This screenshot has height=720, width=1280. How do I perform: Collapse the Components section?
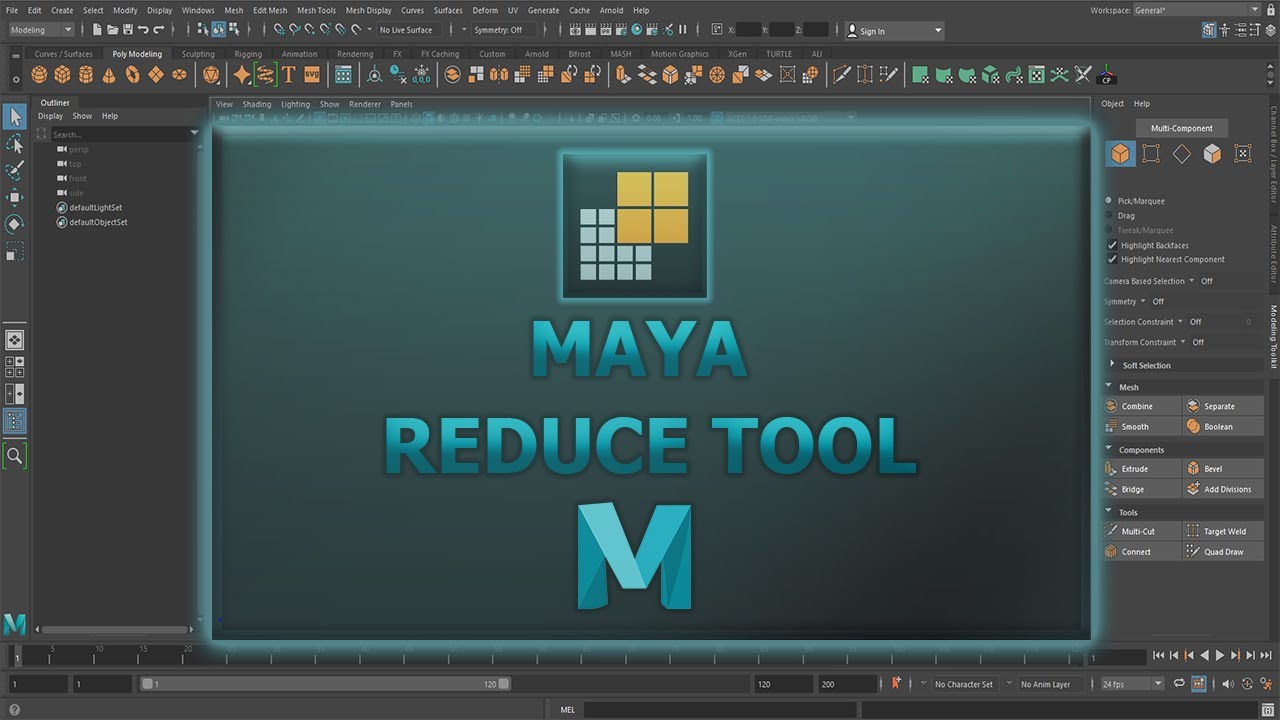point(1109,449)
